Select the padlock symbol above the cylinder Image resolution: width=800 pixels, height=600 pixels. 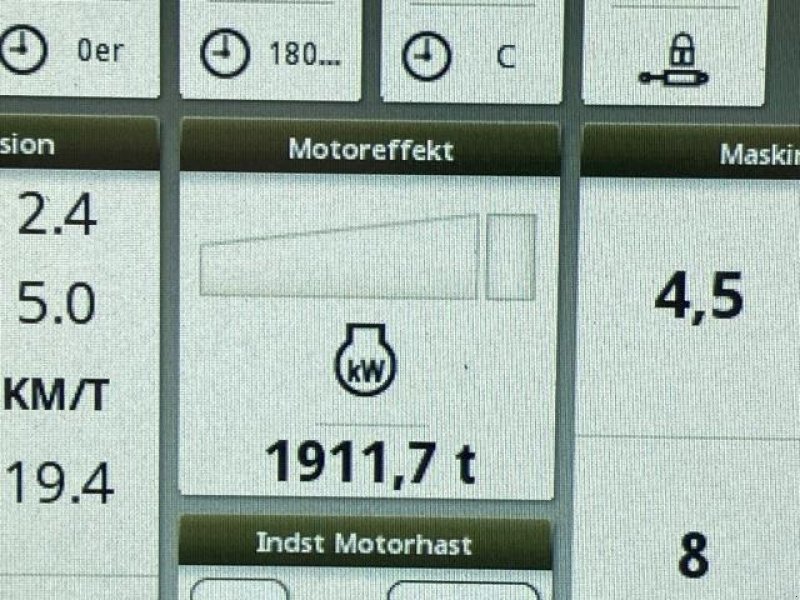point(681,49)
